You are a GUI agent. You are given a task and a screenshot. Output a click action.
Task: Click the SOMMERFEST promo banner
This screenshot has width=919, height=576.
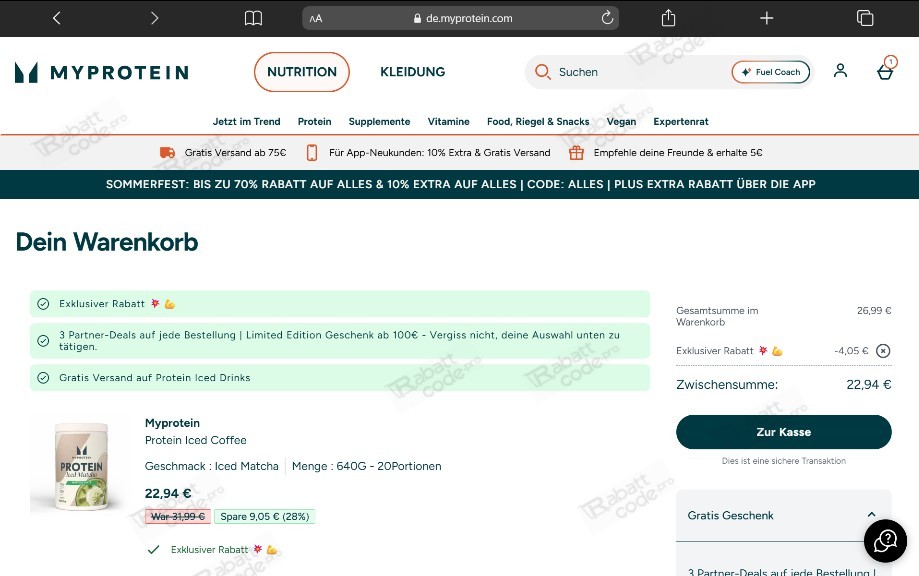[460, 185]
